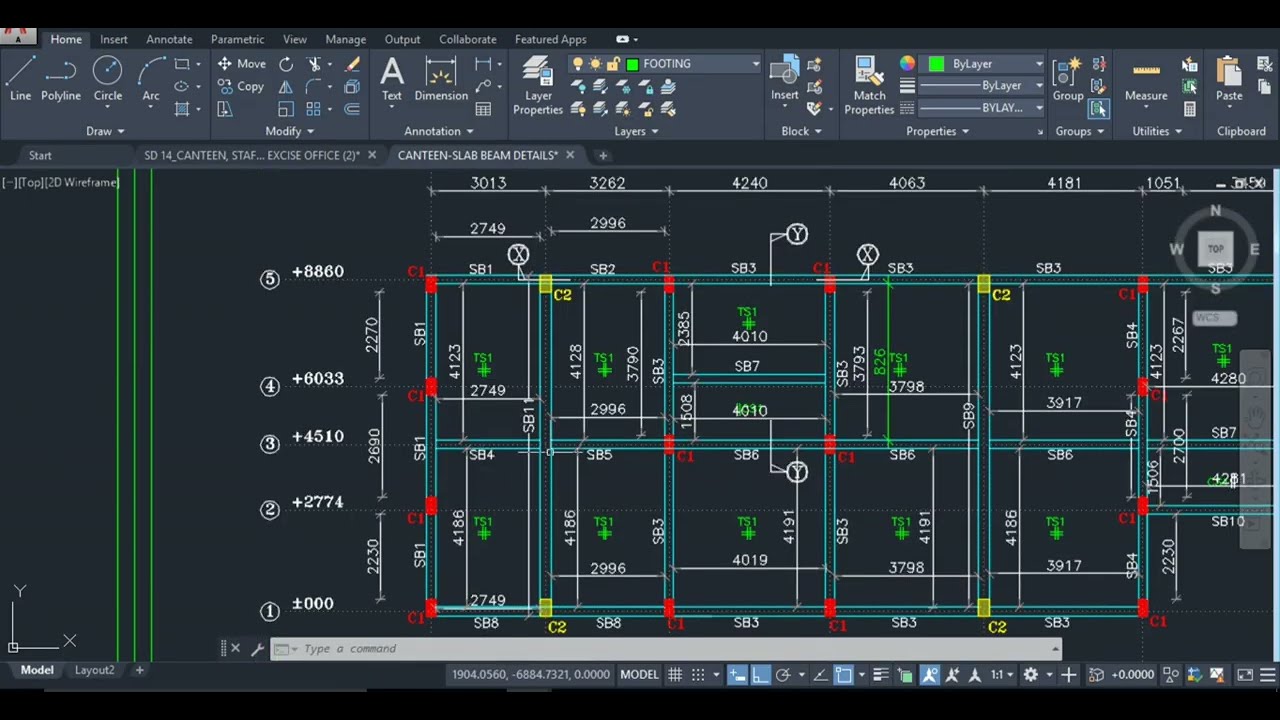Screen dimensions: 1280x720
Task: Select the Fillet tool icon
Action: 315,87
